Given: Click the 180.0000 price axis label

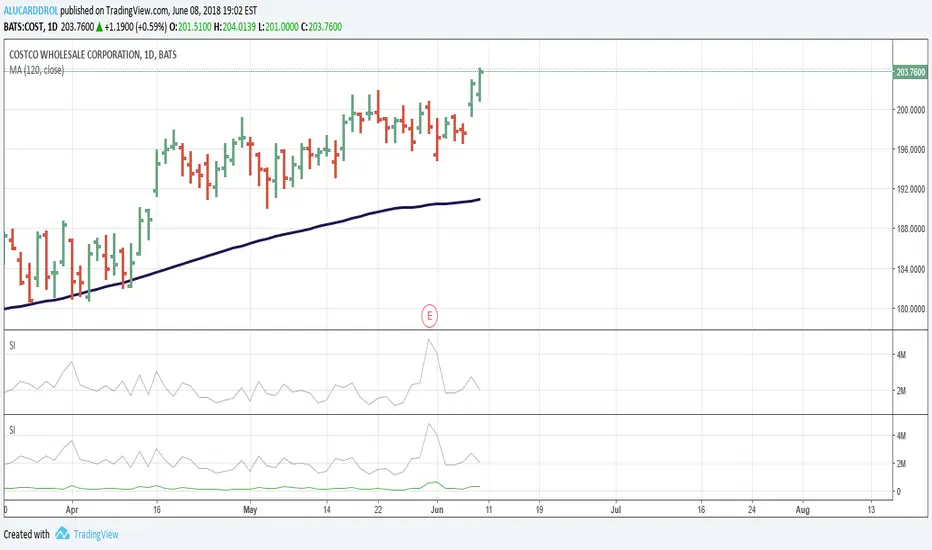Looking at the screenshot, I should click(911, 309).
